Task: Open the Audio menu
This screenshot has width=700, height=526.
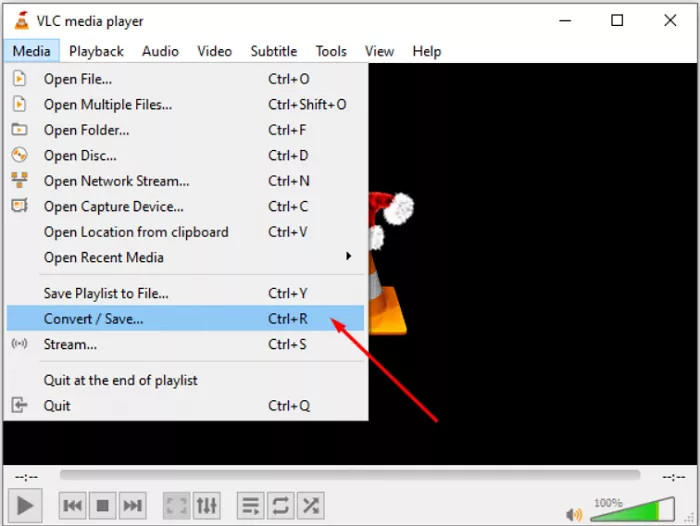Action: click(160, 51)
